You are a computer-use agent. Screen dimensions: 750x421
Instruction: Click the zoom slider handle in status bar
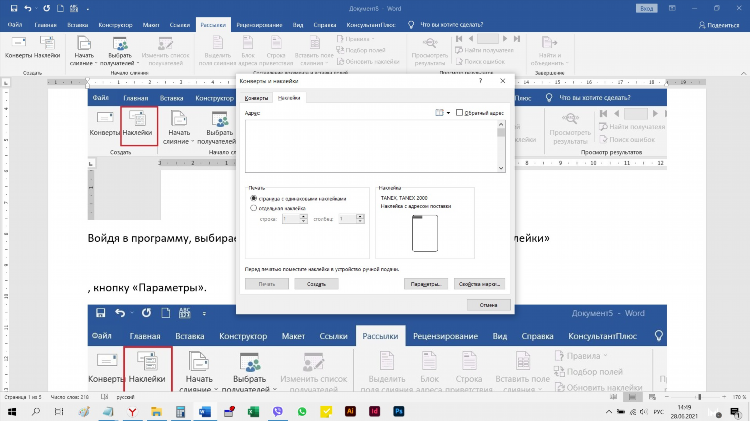point(699,397)
